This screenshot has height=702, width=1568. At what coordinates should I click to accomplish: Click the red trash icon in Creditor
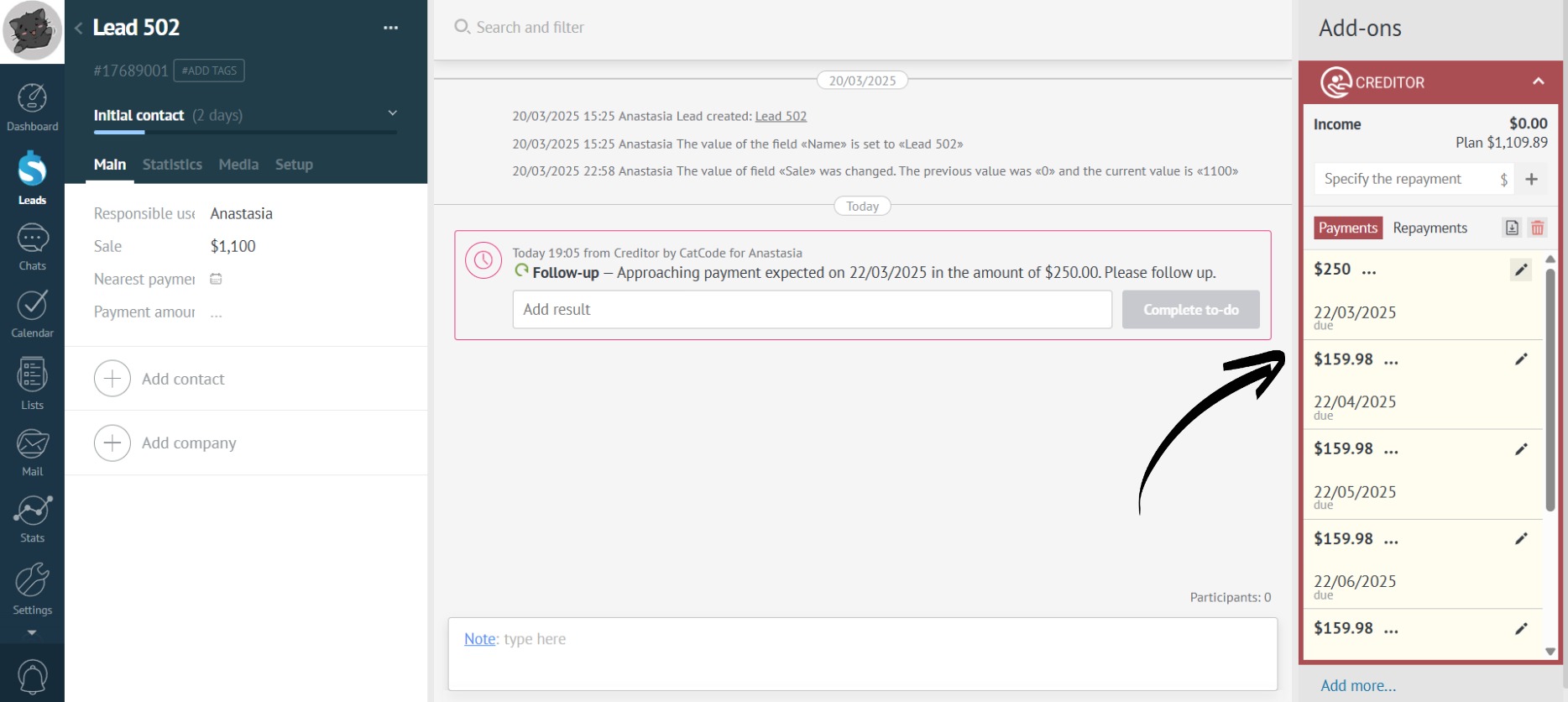pos(1537,228)
